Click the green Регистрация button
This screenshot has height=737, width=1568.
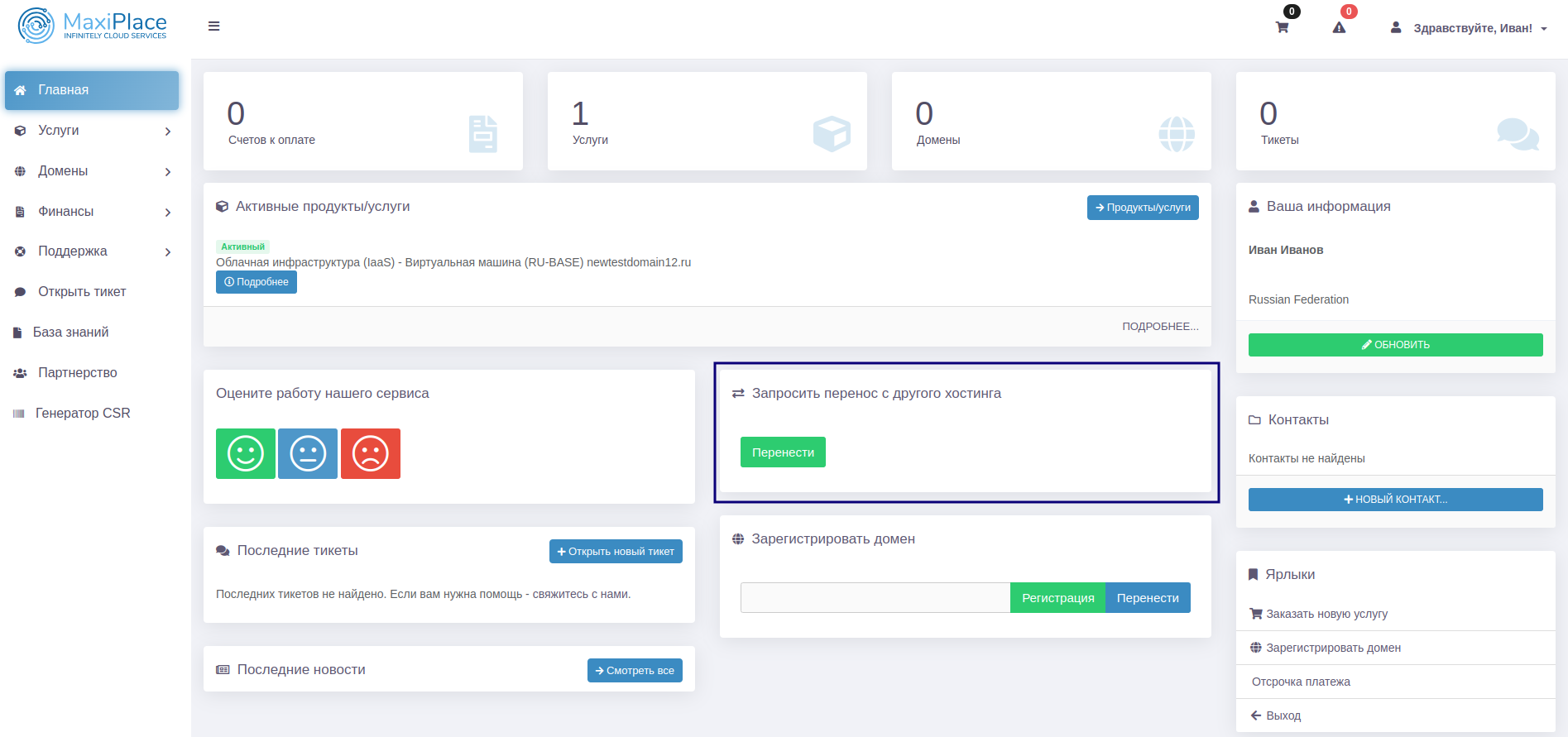pos(1057,598)
